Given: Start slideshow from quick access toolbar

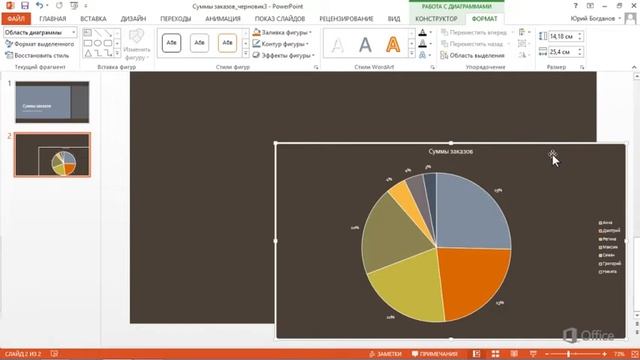Looking at the screenshot, I should tap(74, 6).
